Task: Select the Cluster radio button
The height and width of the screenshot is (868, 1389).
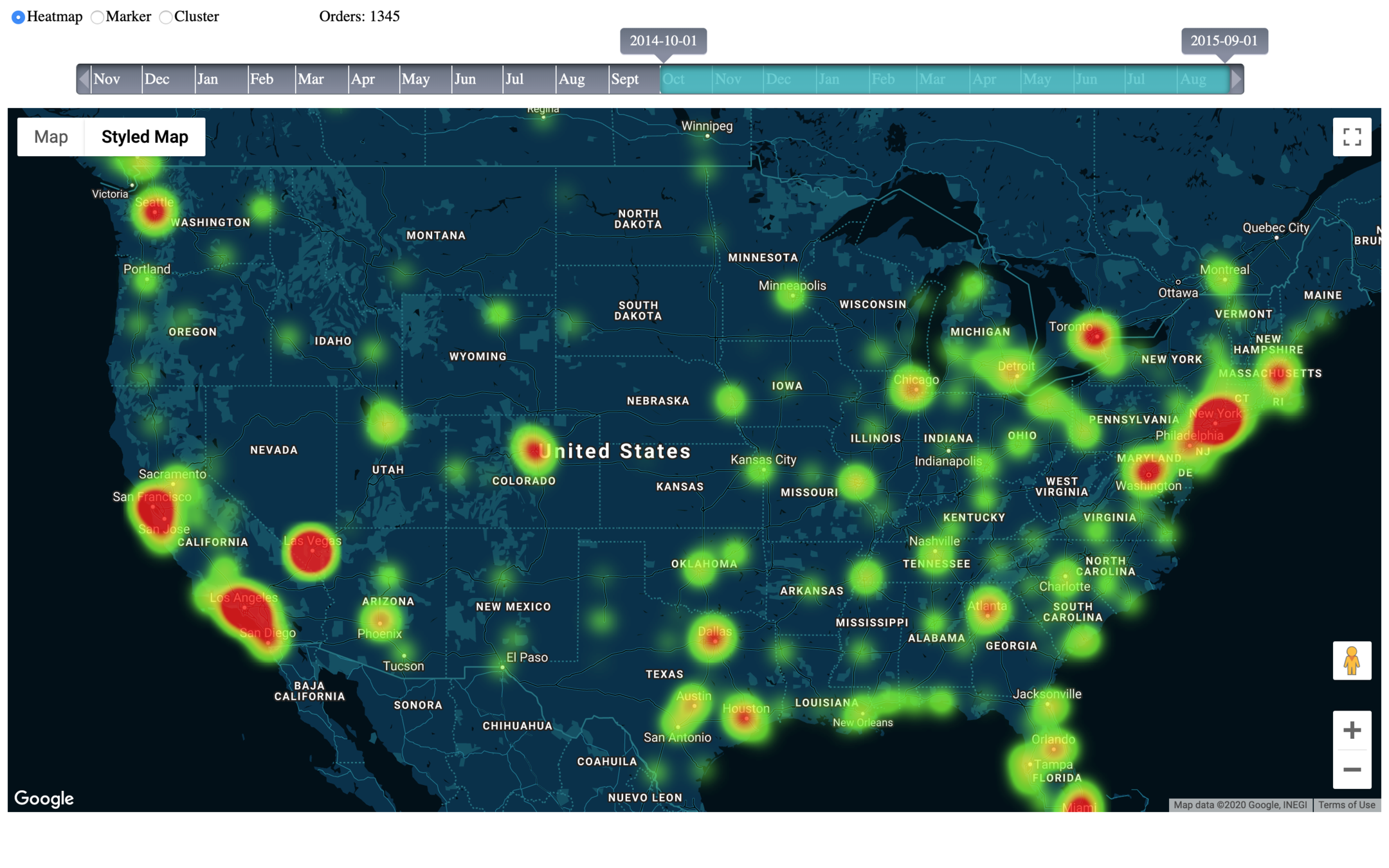Action: click(165, 17)
